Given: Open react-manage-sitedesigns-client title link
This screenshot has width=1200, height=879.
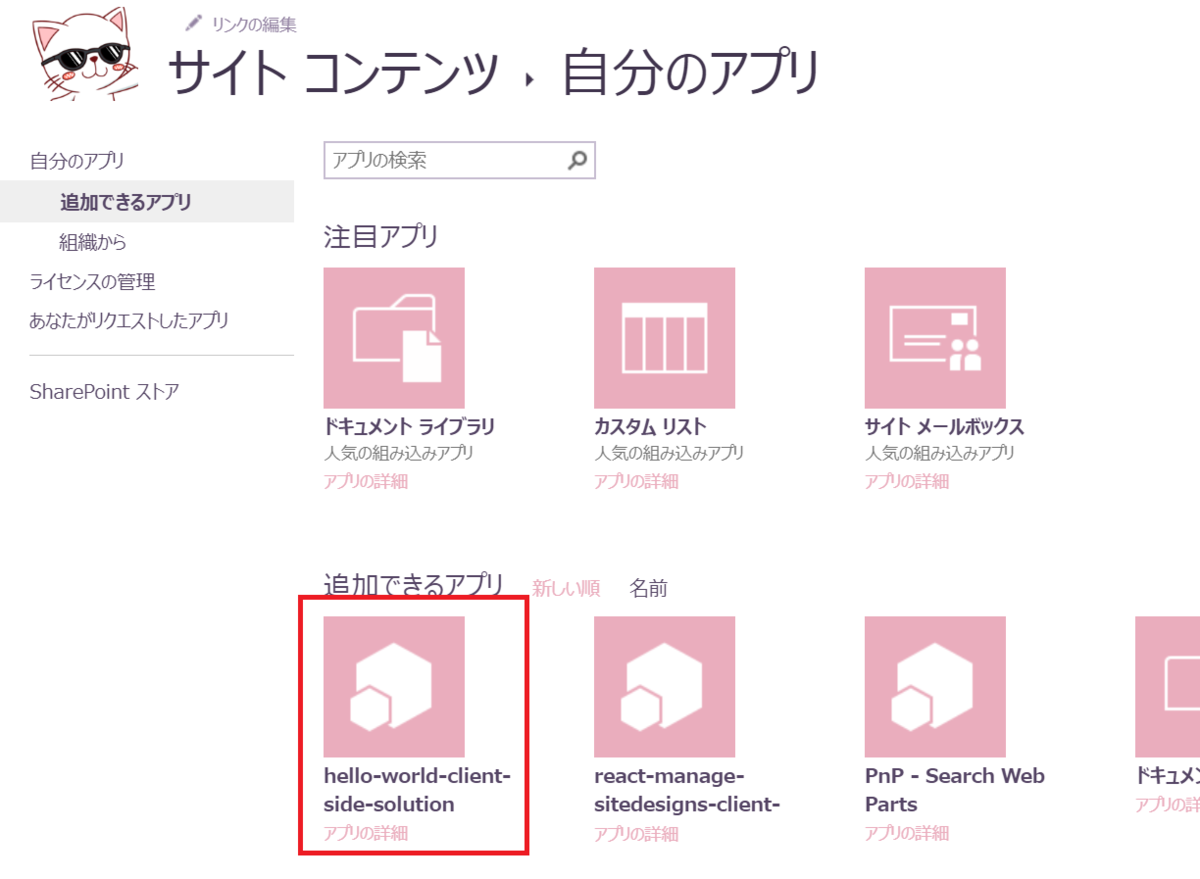Looking at the screenshot, I should click(687, 790).
